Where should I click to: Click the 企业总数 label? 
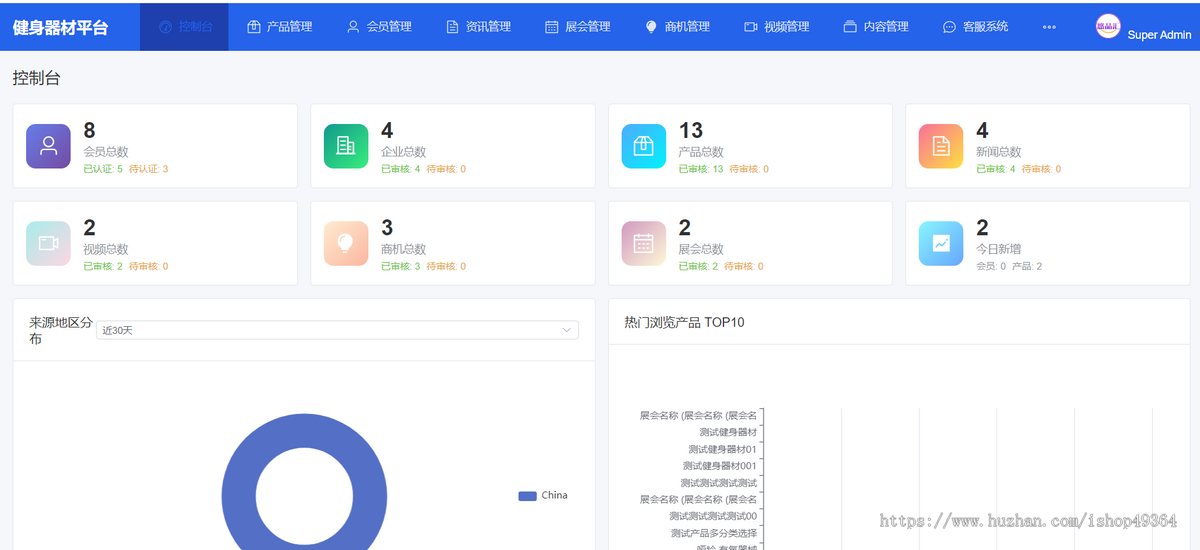(x=403, y=152)
